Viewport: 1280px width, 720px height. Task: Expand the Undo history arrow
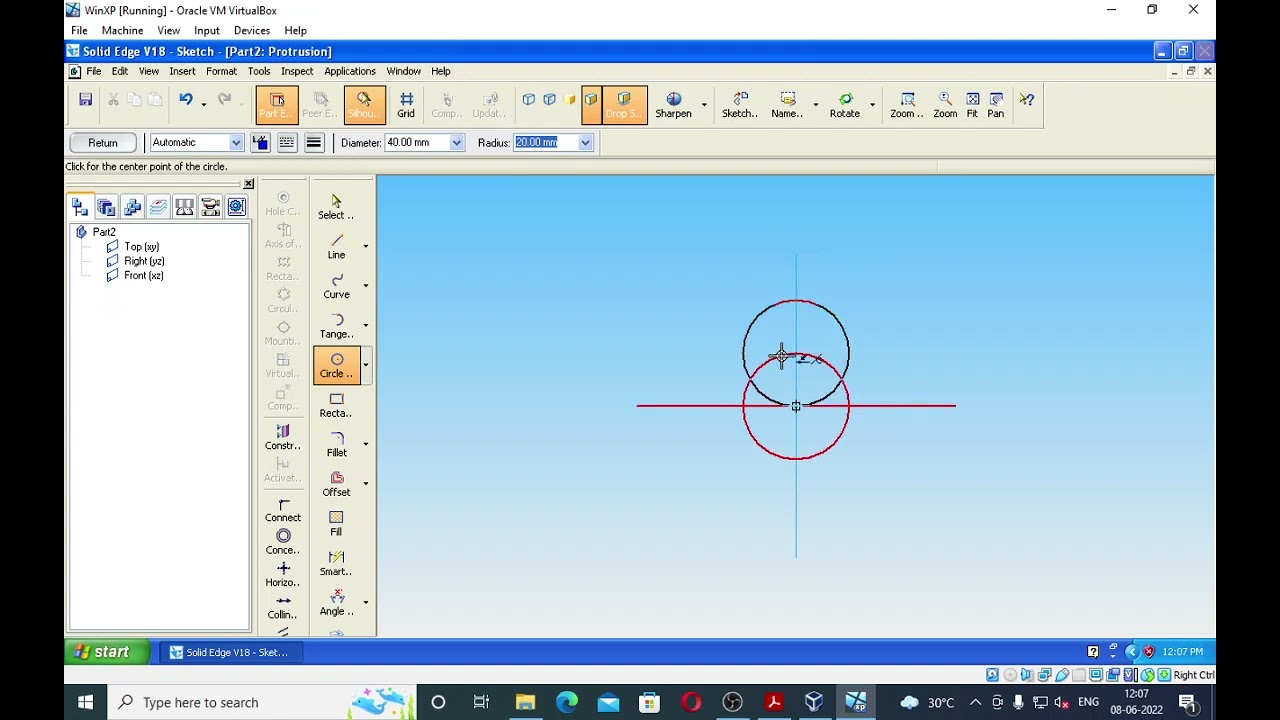[x=203, y=103]
